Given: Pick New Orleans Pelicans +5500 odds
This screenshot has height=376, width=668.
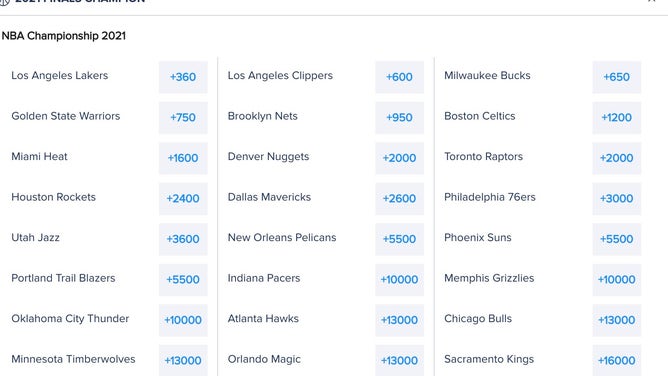Looking at the screenshot, I should (x=400, y=239).
